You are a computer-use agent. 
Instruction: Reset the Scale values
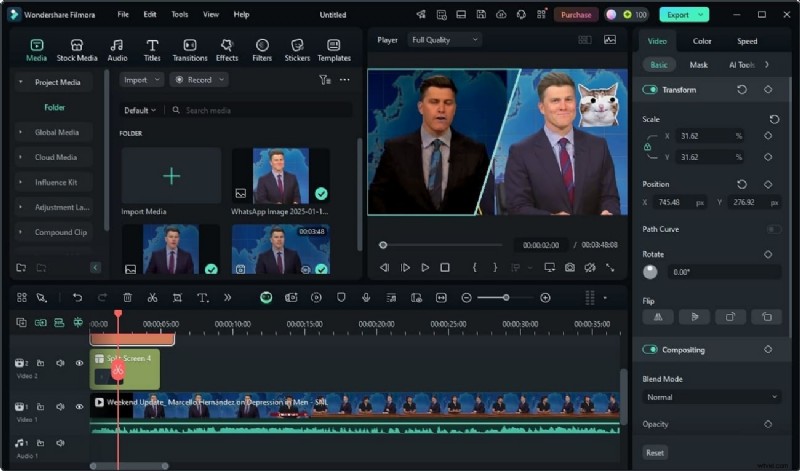click(x=774, y=119)
